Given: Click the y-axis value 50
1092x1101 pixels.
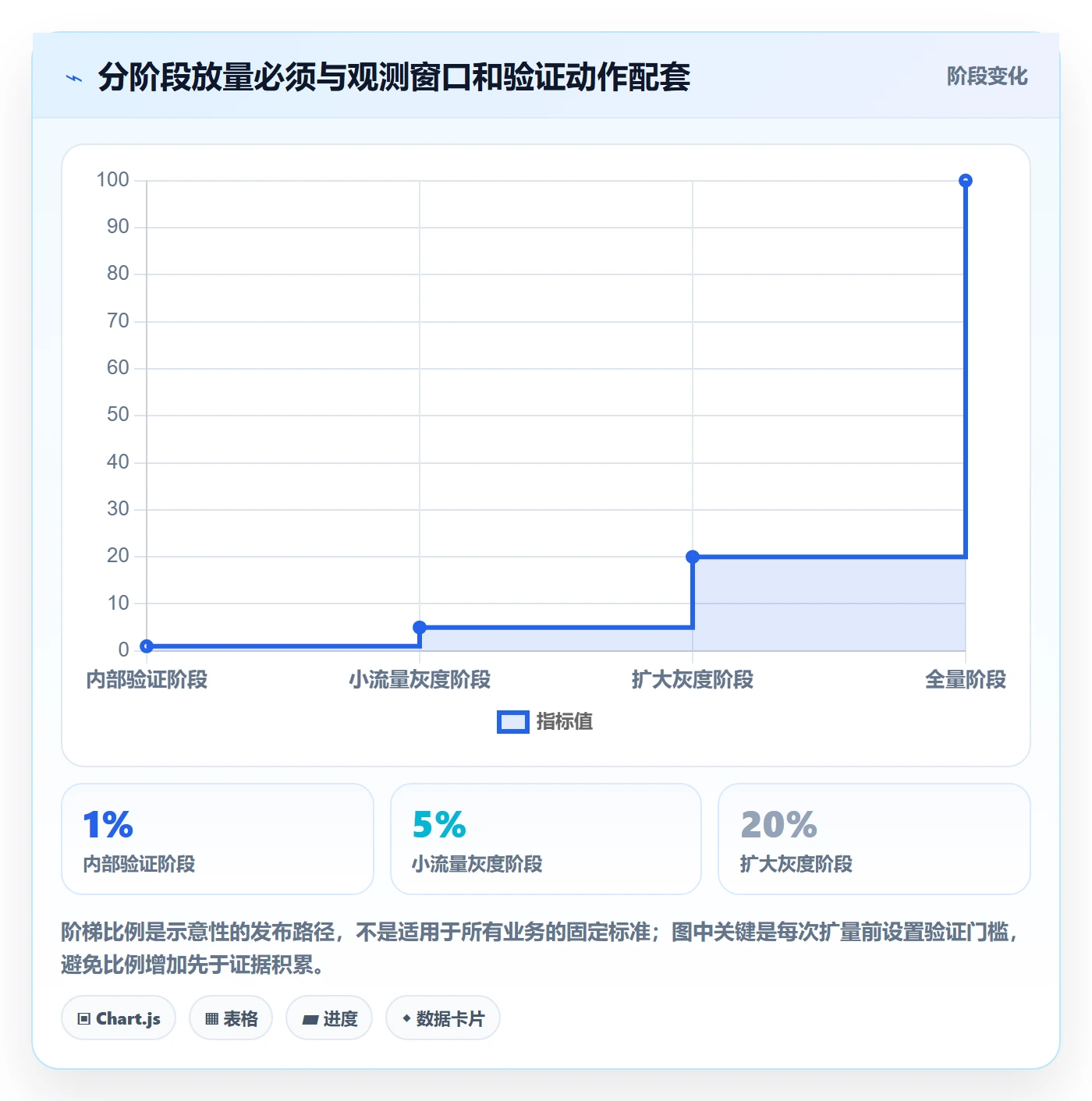Looking at the screenshot, I should (x=118, y=415).
